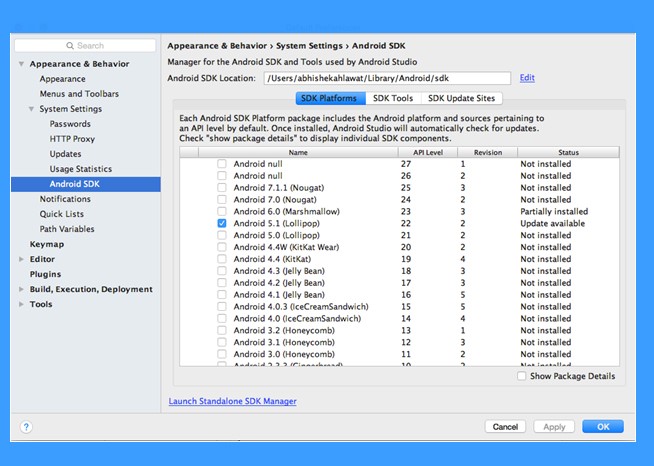Check Android 3.0 (Honeycomb) checkbox
The width and height of the screenshot is (654, 466).
pos(222,354)
